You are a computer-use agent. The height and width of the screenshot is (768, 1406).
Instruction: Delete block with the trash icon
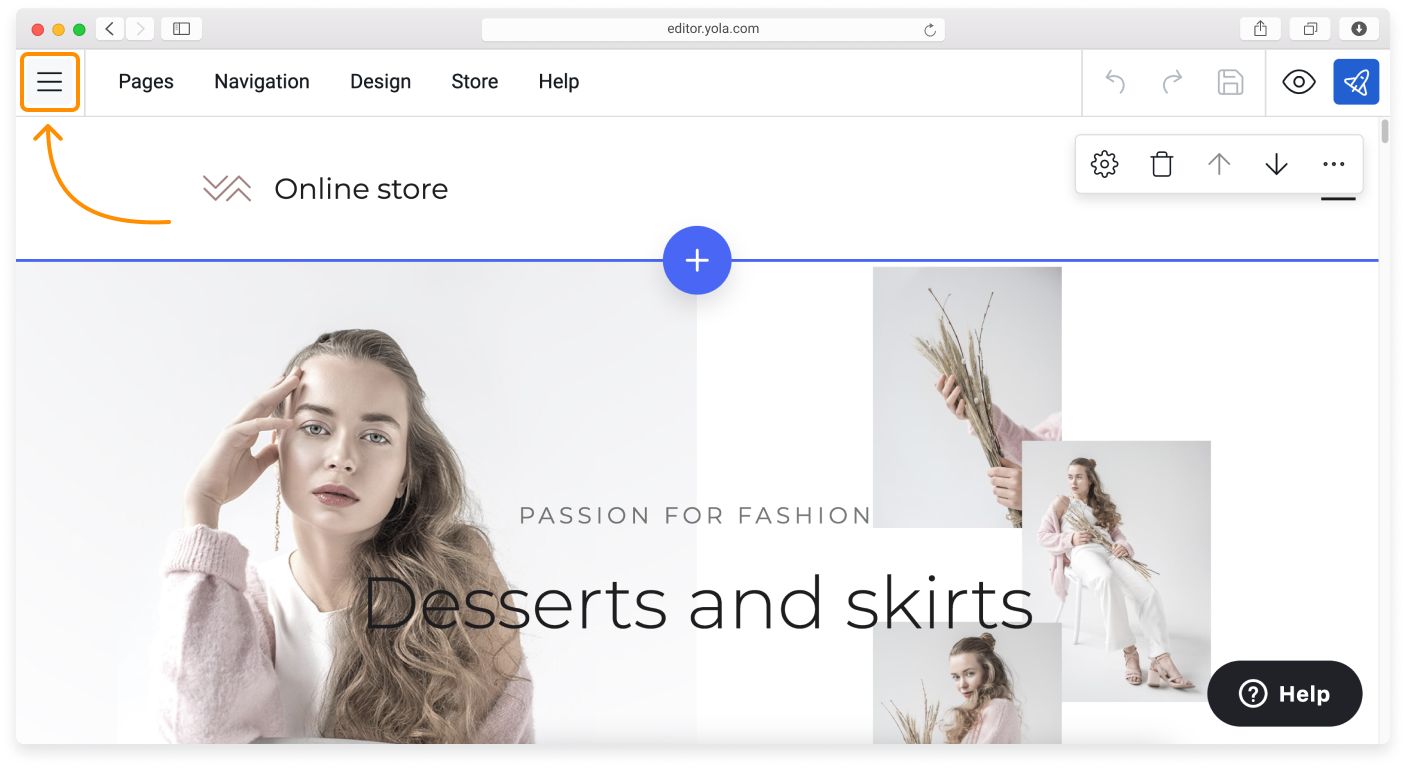pyautogui.click(x=1161, y=164)
